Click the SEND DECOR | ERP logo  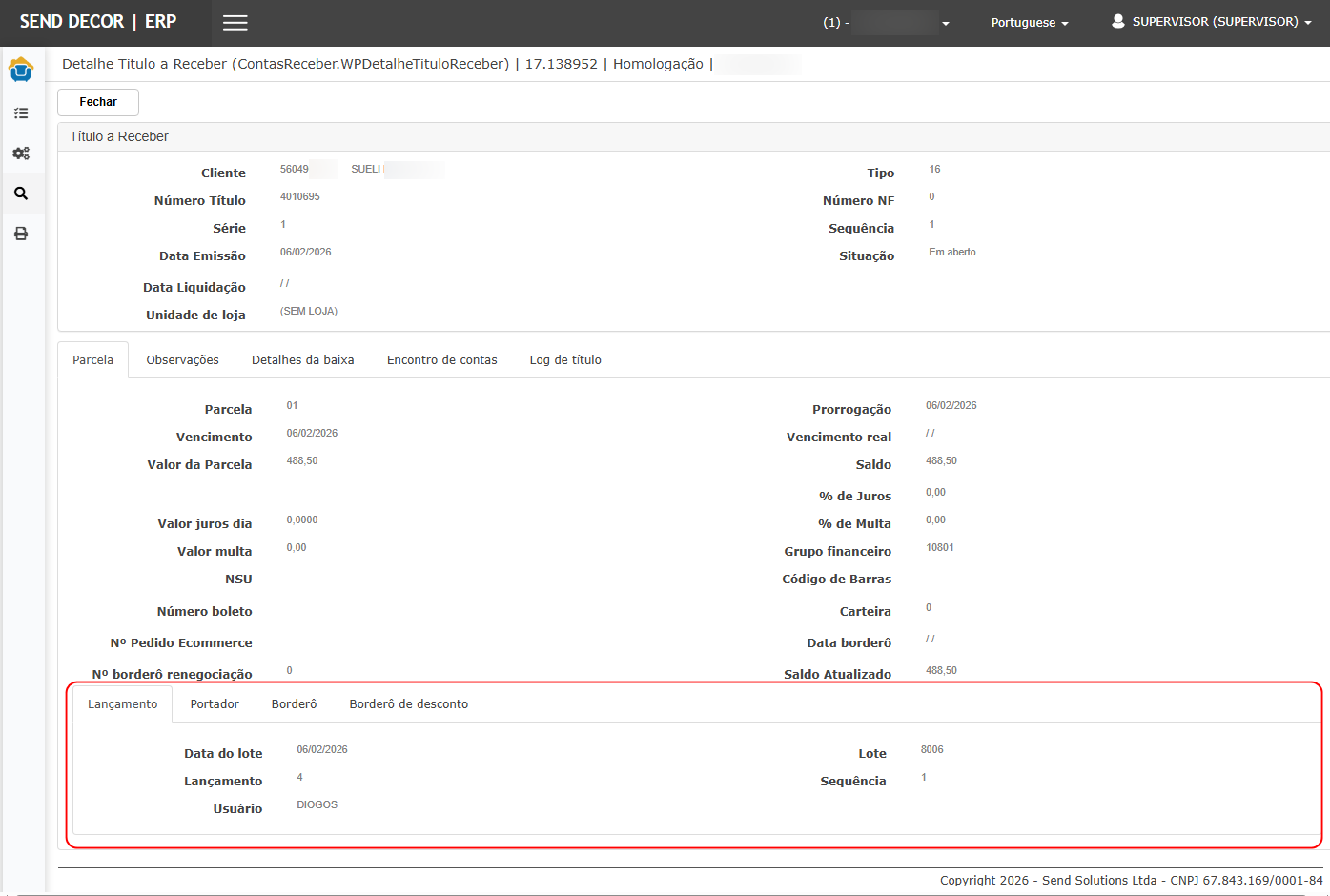point(98,21)
